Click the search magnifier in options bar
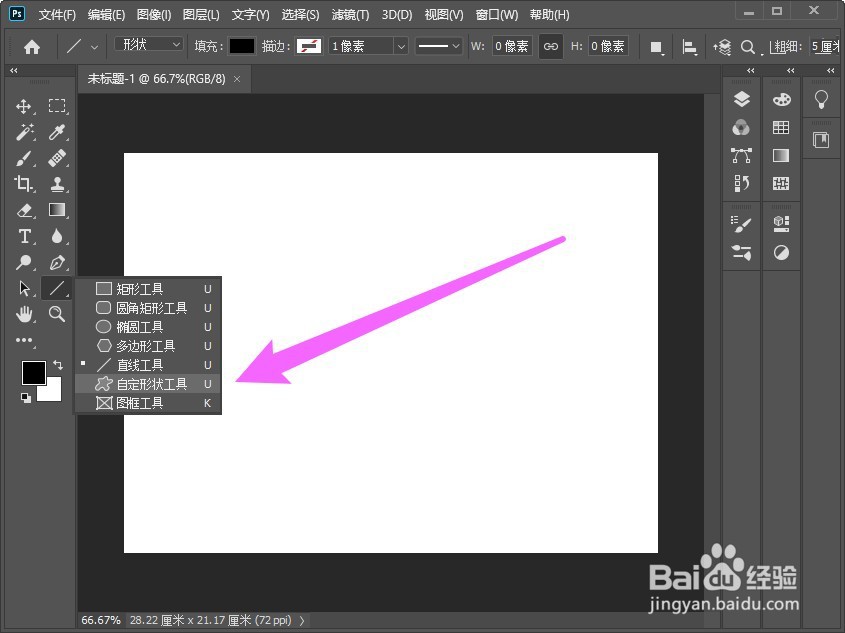845x633 pixels. tap(747, 47)
